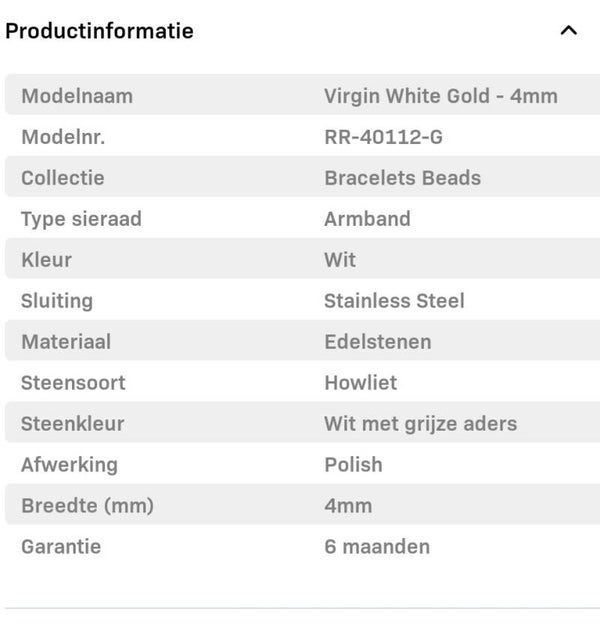Click the Wit met grijze aders value
Viewport: 600px width, 628px height.
(x=420, y=424)
